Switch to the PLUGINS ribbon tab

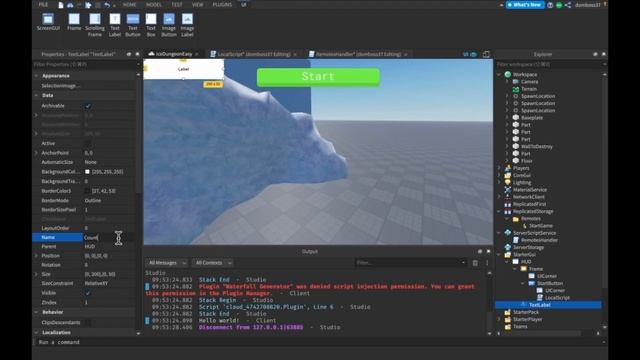[222, 4]
